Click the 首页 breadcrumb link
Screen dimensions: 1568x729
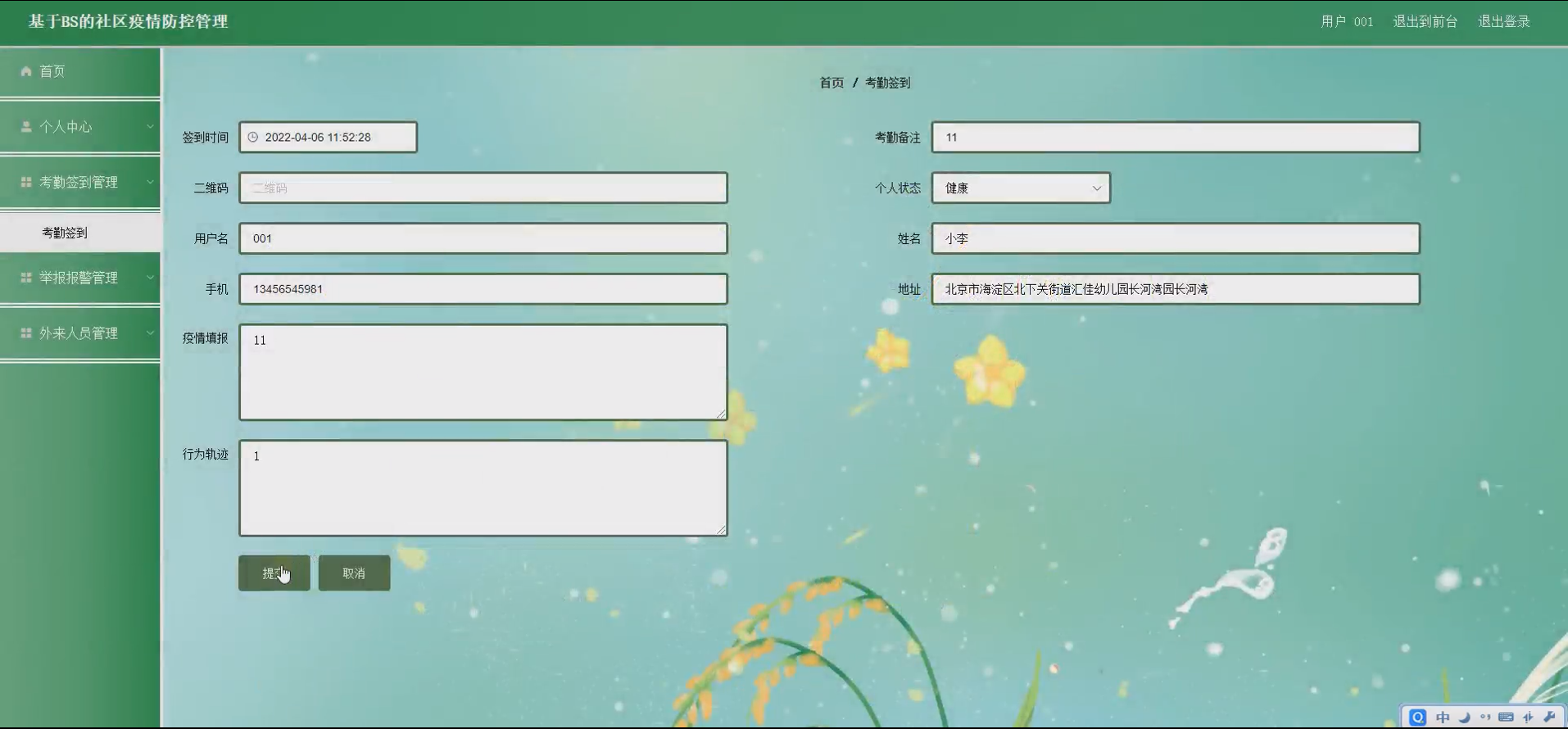coord(832,83)
